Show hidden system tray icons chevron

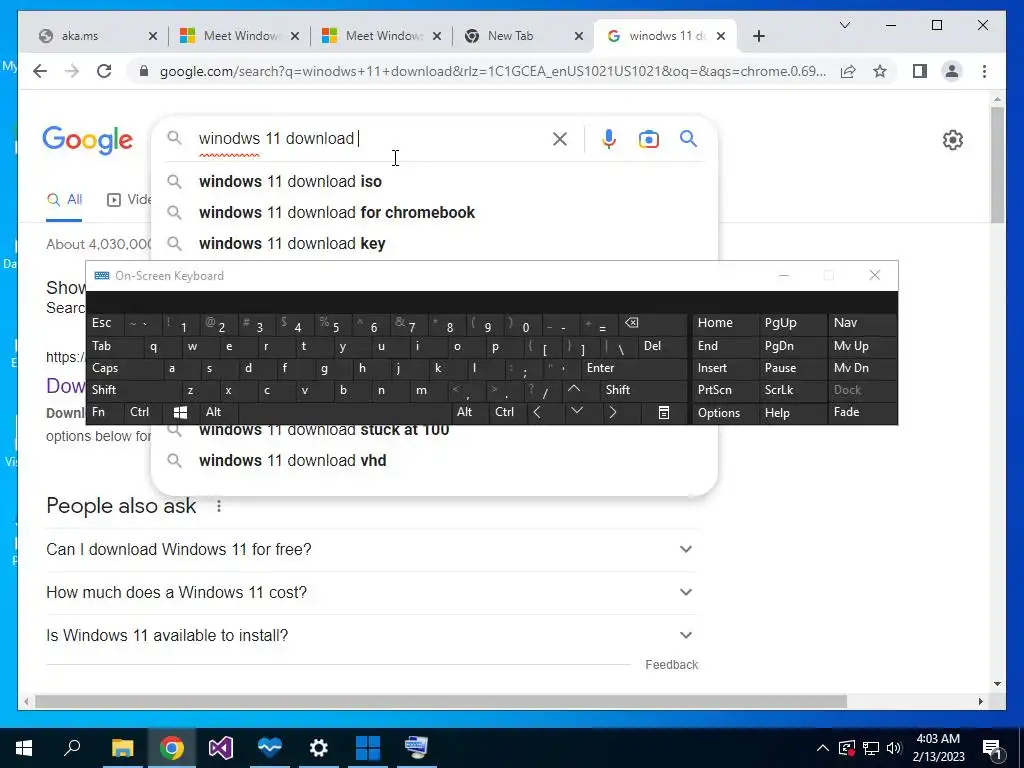tap(823, 748)
